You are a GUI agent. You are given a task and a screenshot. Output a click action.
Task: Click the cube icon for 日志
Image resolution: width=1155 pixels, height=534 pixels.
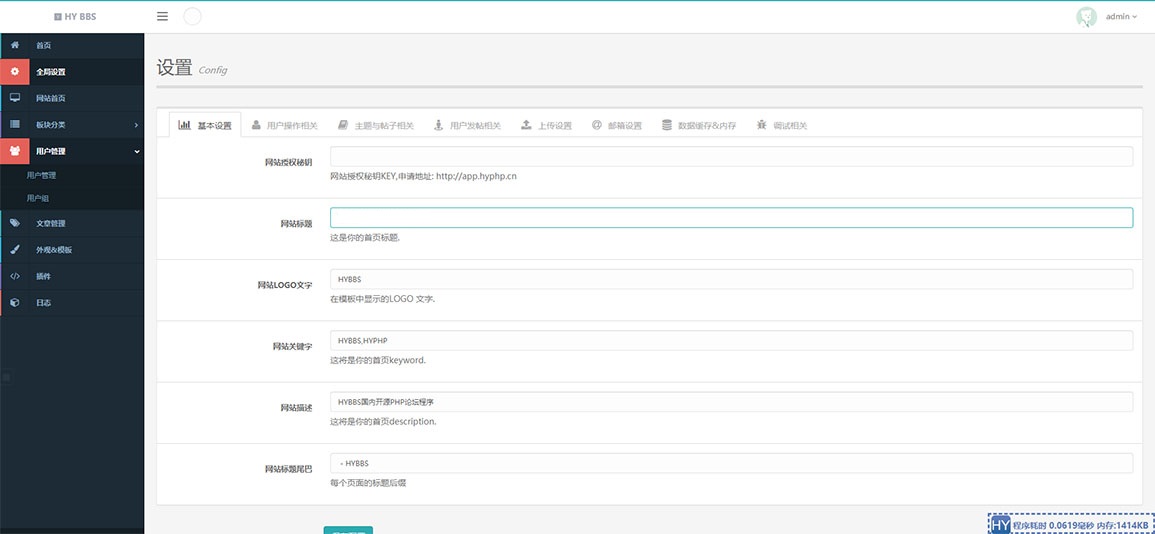pyautogui.click(x=15, y=303)
